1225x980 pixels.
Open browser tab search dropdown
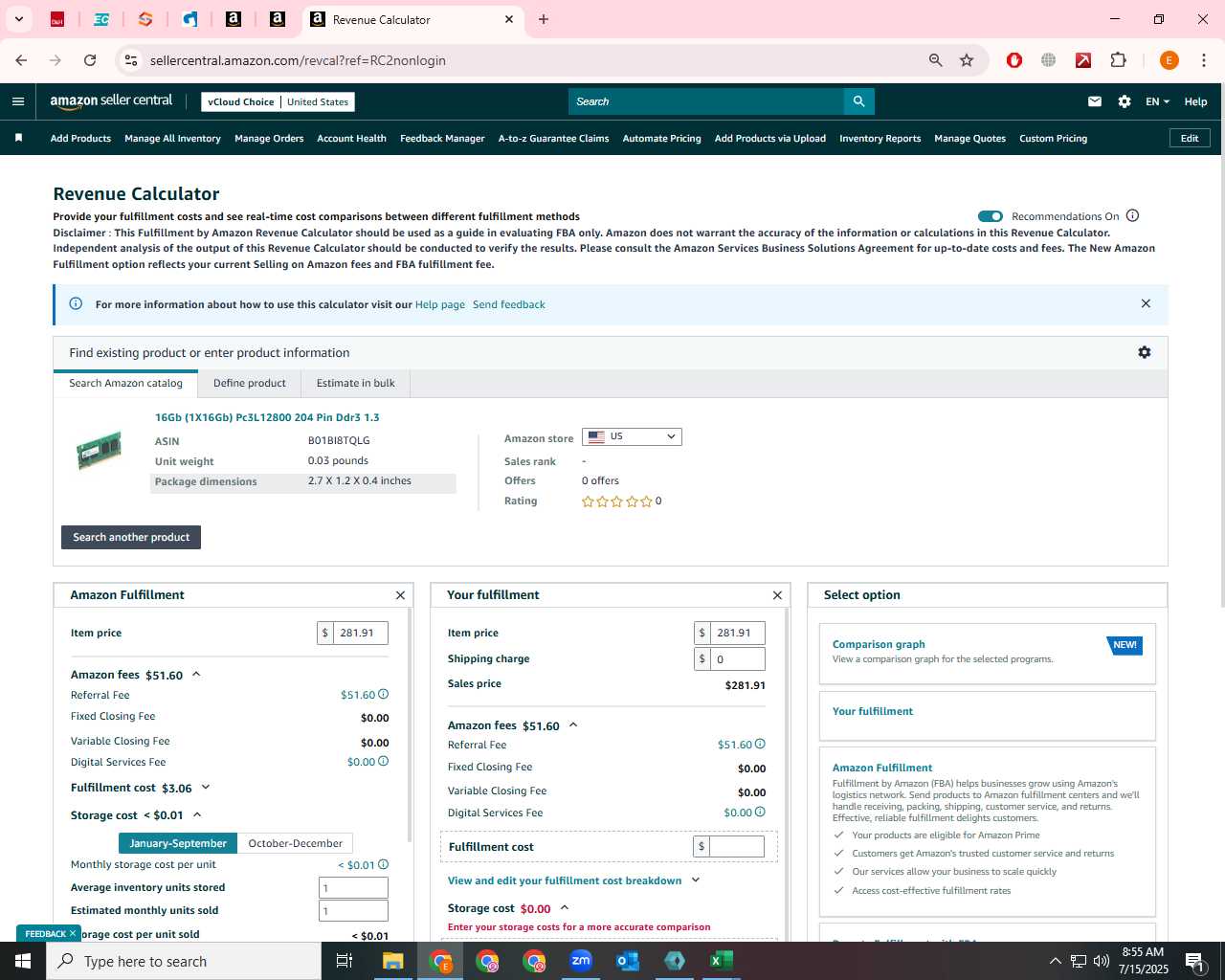(18, 19)
